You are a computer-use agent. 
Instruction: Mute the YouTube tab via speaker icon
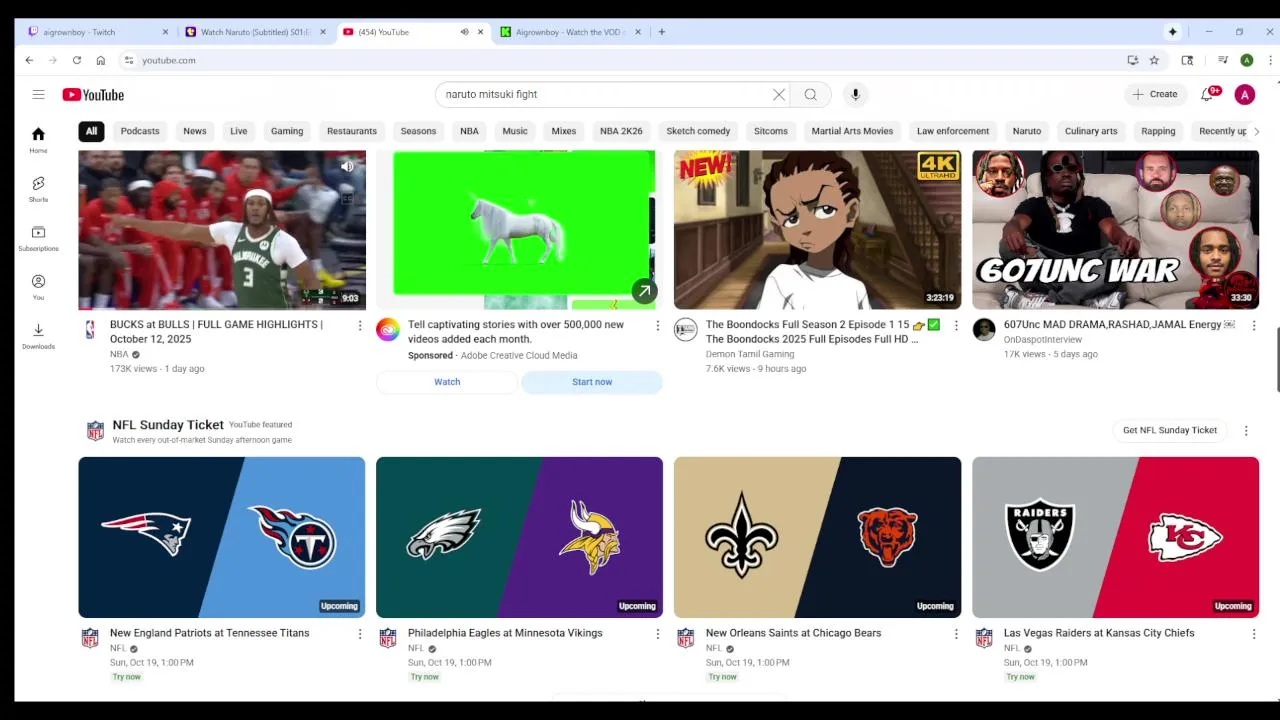[x=464, y=32]
